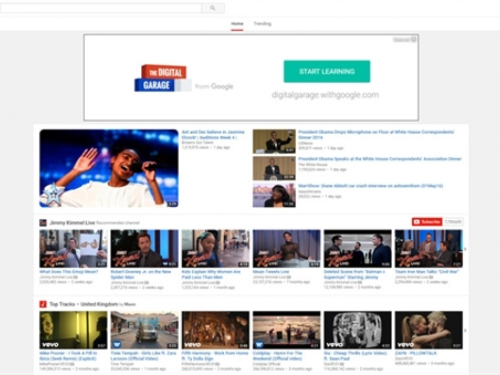
Task: Open Ant and Dec believe in Jasmine title
Action: [213, 135]
